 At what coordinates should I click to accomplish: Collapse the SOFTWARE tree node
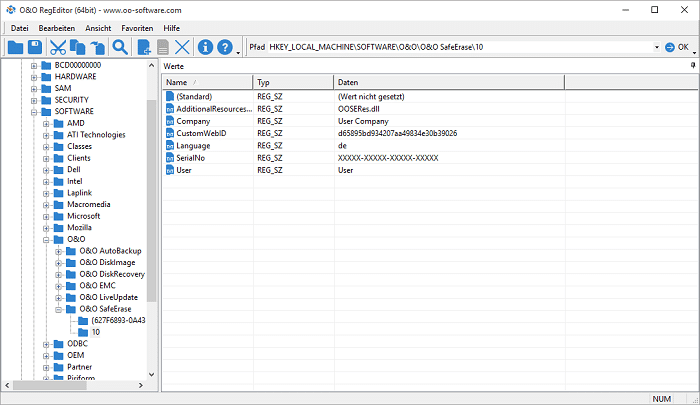click(x=34, y=112)
